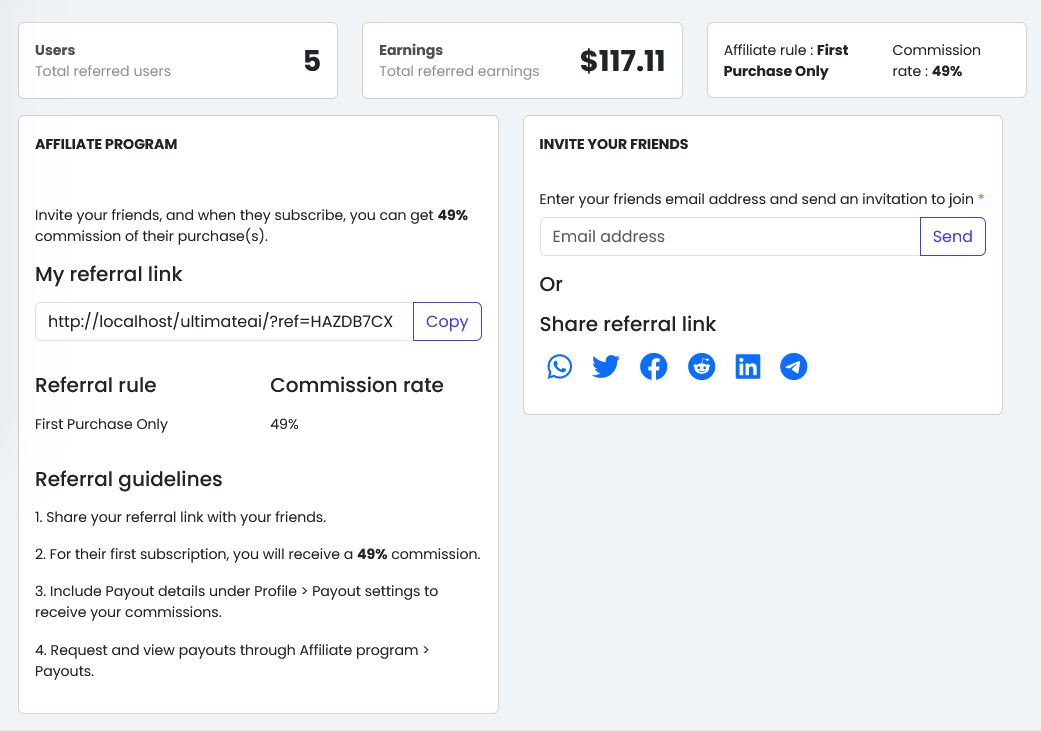Share referral link via Telegram
This screenshot has height=731, width=1041.
[794, 367]
